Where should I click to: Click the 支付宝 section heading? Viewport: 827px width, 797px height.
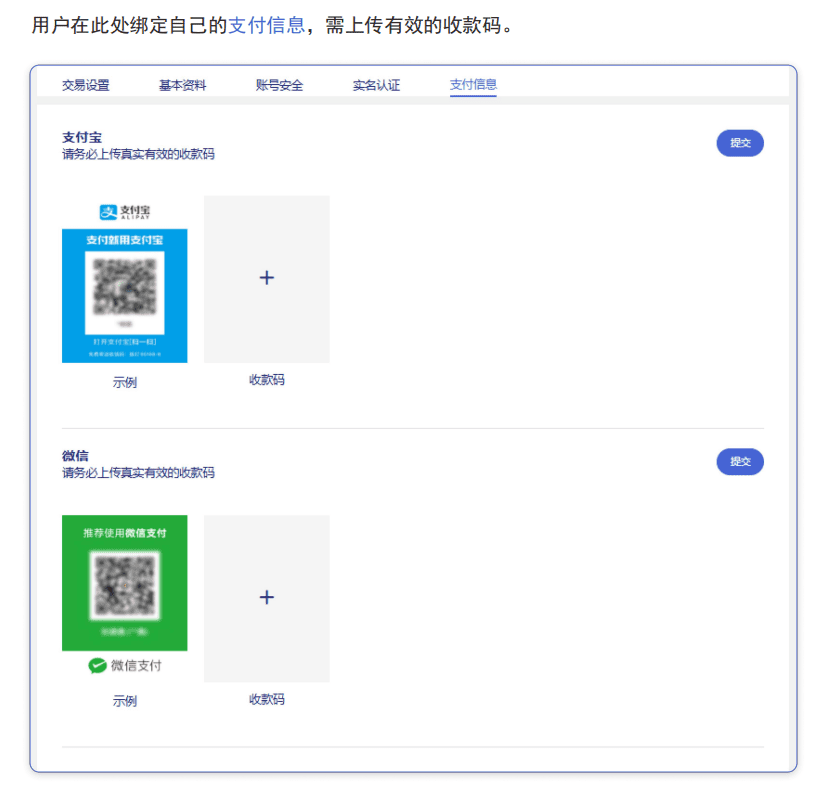pos(82,138)
